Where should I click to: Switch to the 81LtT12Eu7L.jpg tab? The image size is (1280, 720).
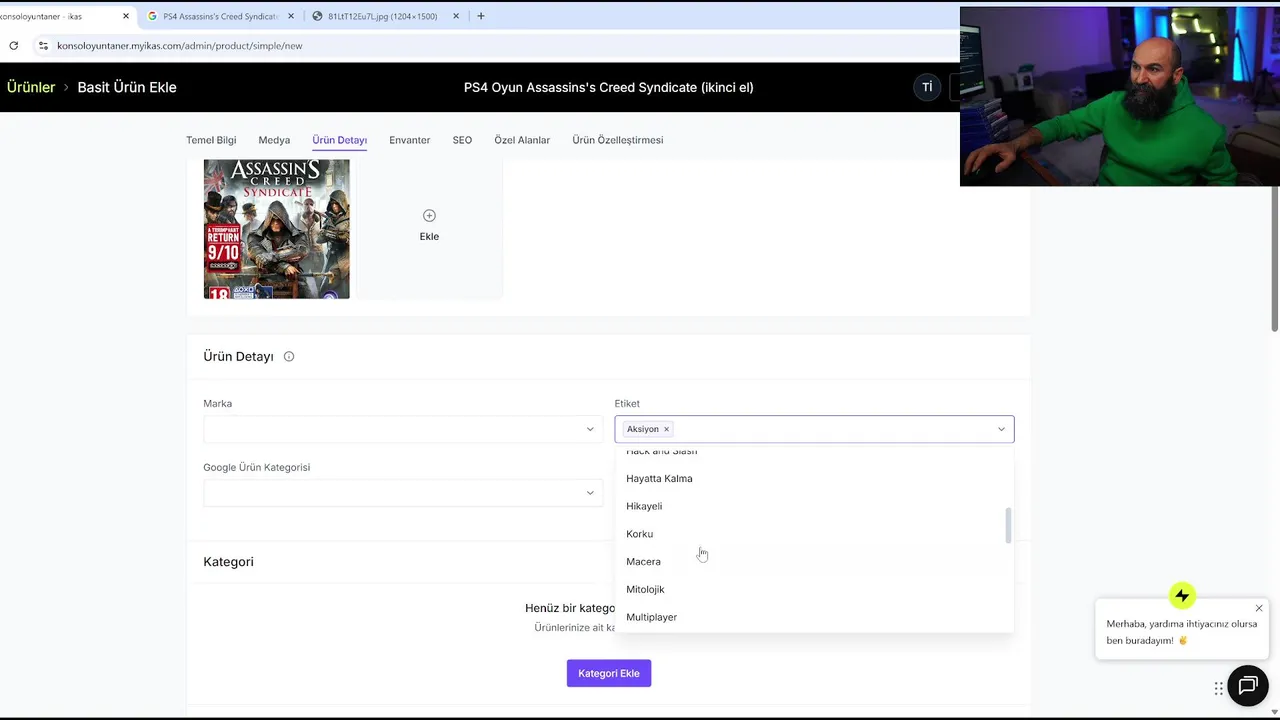pyautogui.click(x=382, y=16)
